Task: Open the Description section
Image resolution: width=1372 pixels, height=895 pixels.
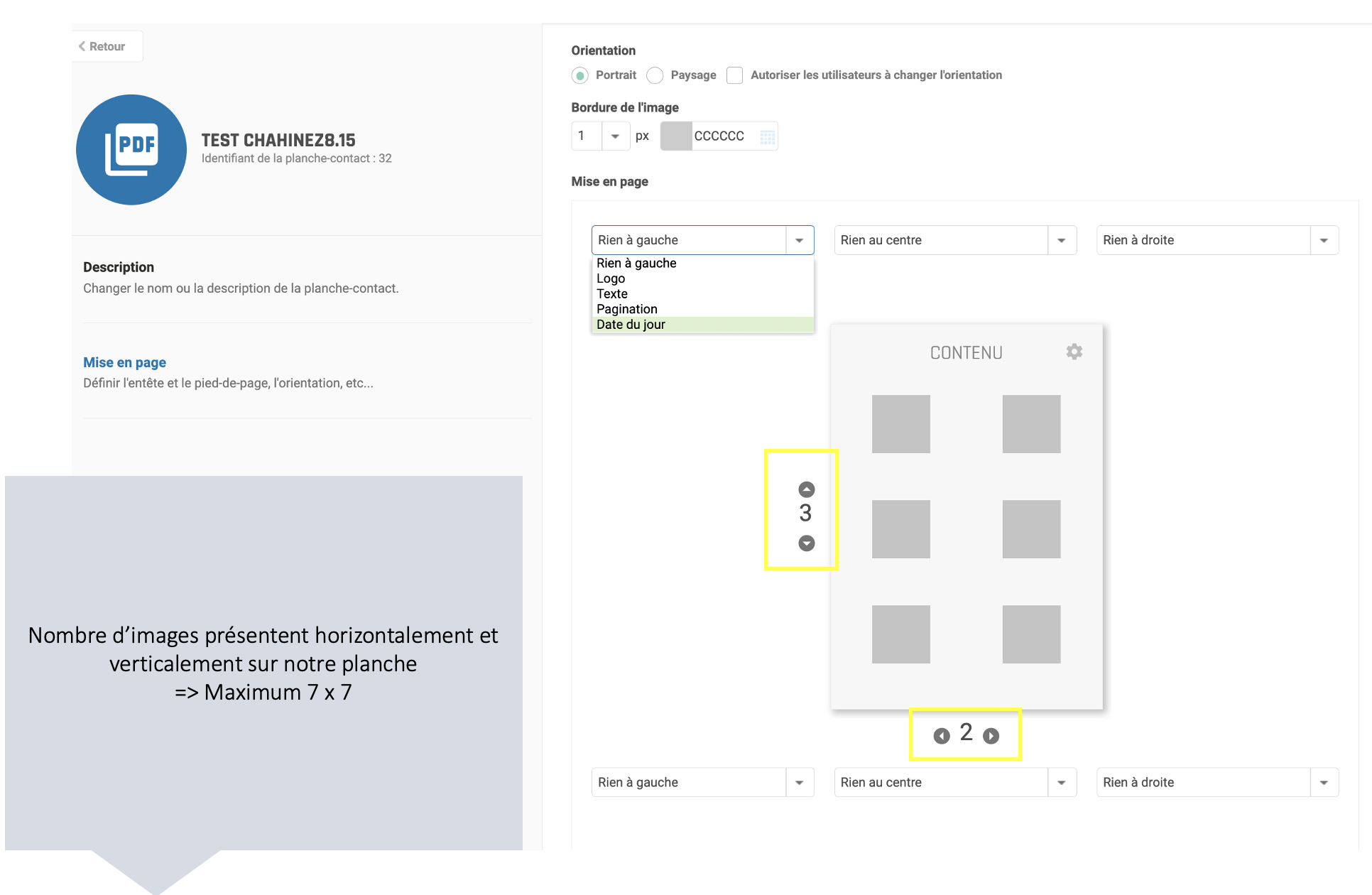Action: [119, 267]
